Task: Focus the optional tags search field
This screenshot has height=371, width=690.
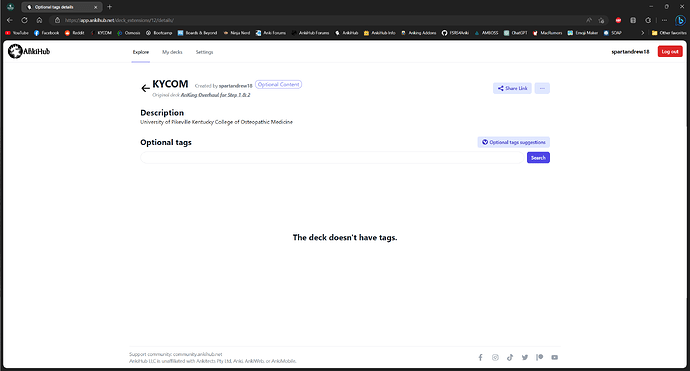Action: point(332,158)
